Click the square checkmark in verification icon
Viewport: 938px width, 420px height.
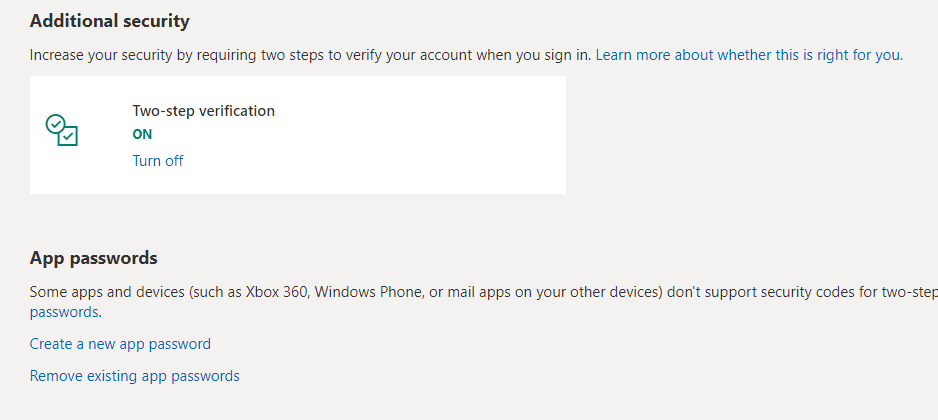(x=68, y=136)
